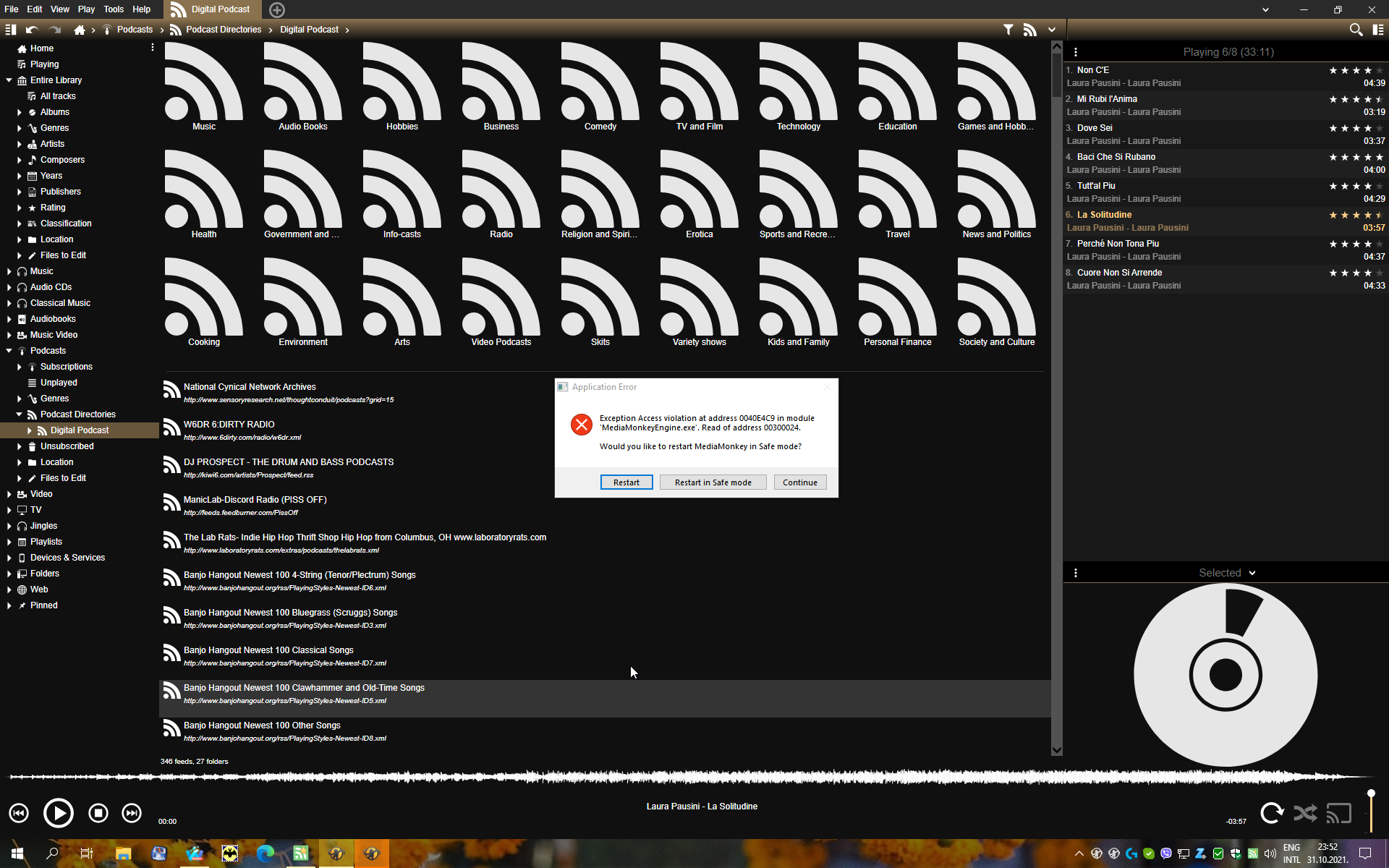Screen dimensions: 1389x868
Task: Click the Stop playback button
Action: (98, 813)
